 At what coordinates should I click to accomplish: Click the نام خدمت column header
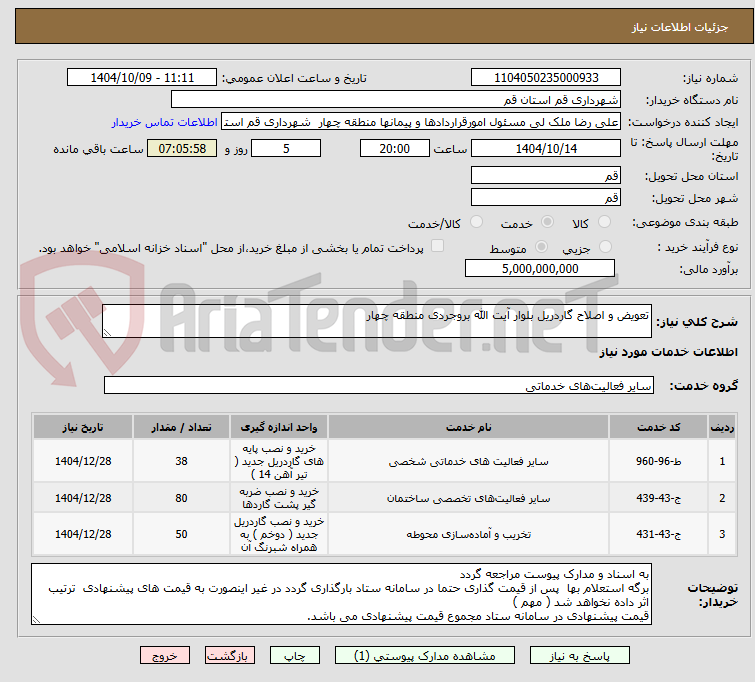(469, 427)
